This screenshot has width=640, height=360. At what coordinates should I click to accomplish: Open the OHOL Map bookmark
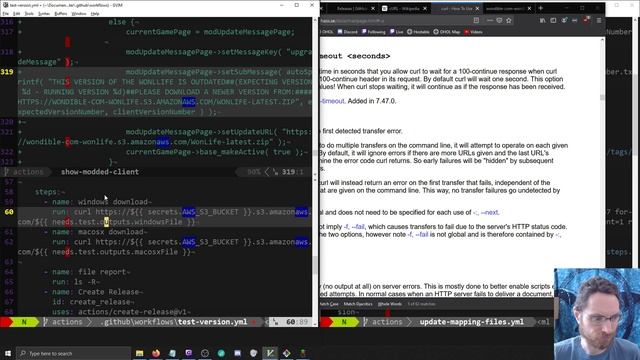pyautogui.click(x=447, y=32)
